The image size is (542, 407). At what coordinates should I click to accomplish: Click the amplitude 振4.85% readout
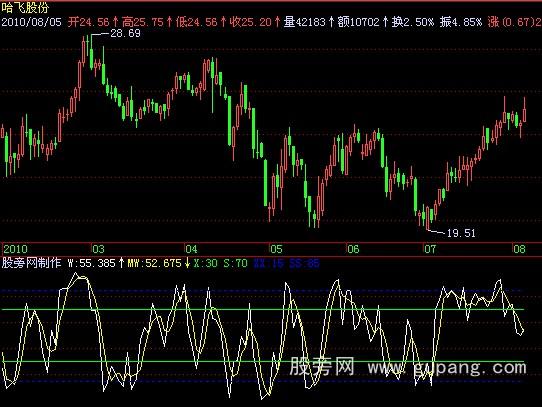461,22
